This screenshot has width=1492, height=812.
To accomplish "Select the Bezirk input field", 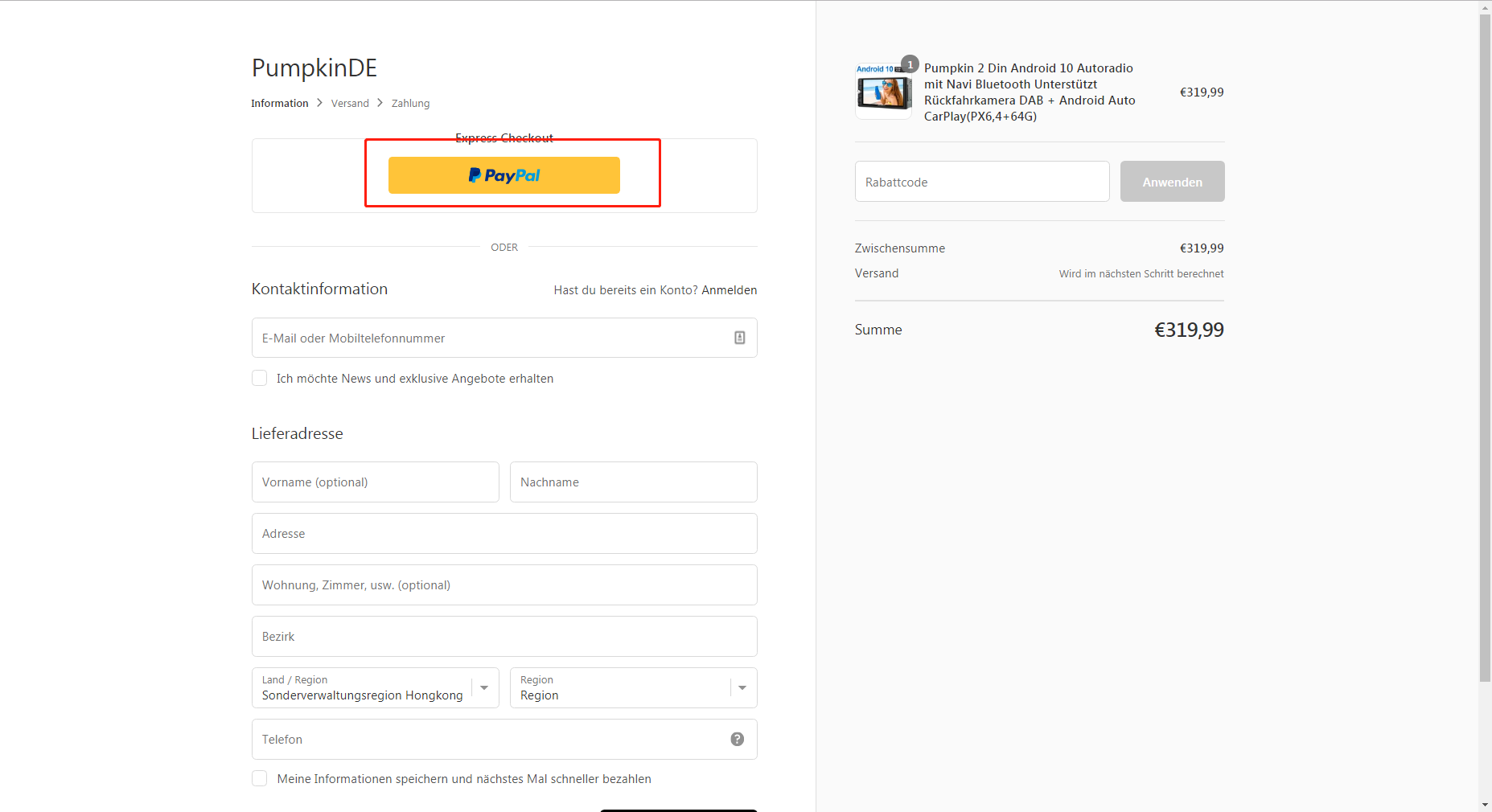I will (x=503, y=636).
